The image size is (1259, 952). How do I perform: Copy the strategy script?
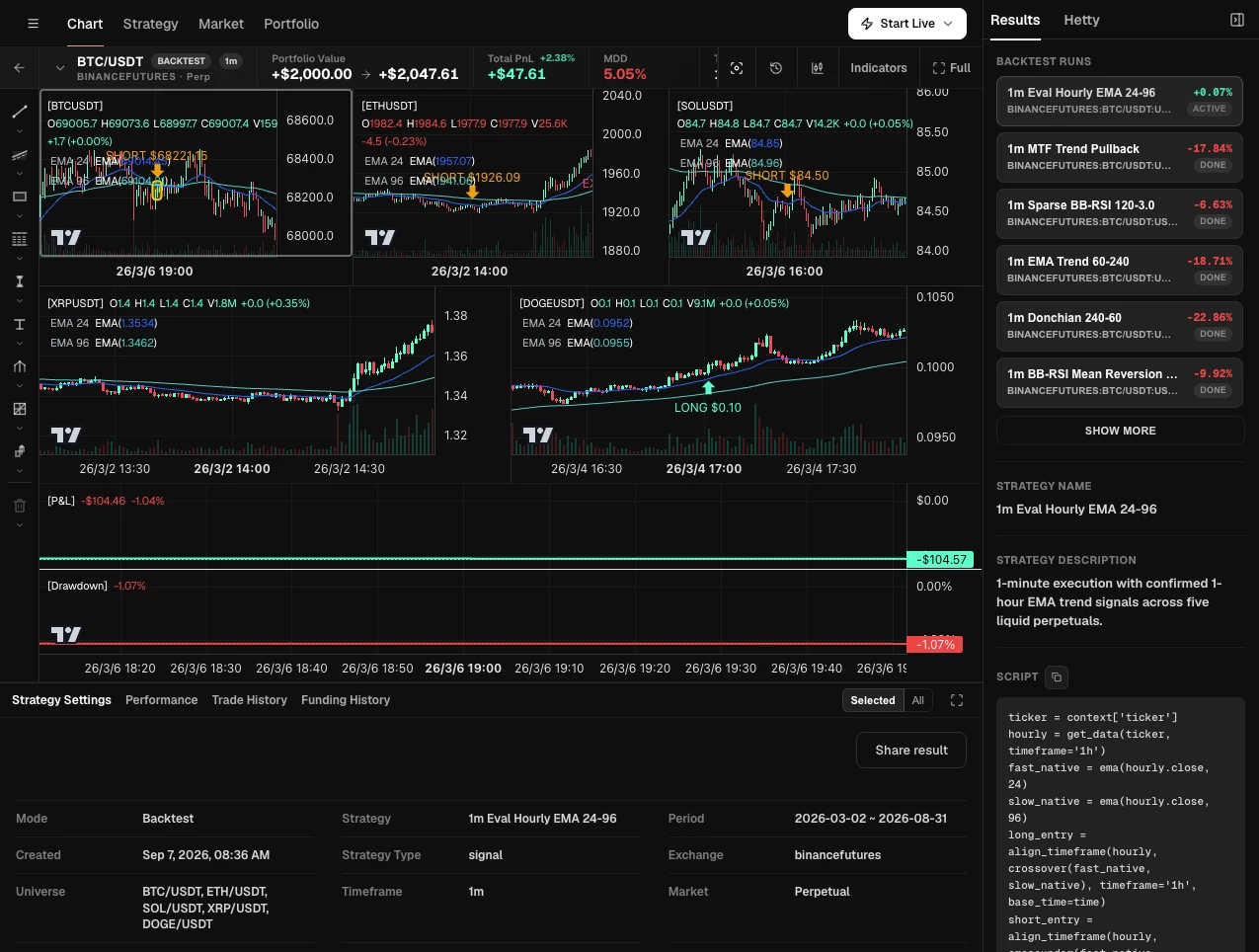[x=1056, y=676]
